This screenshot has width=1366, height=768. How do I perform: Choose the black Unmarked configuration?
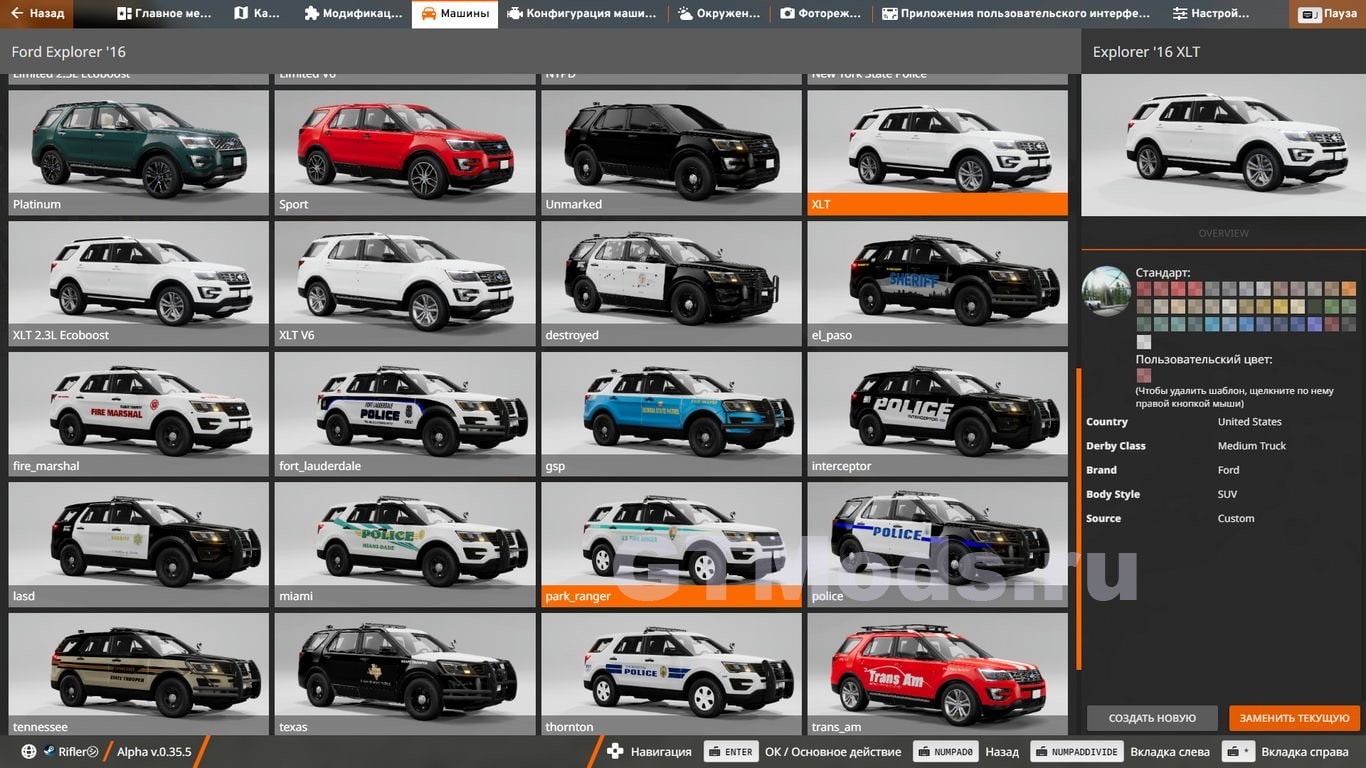(671, 153)
